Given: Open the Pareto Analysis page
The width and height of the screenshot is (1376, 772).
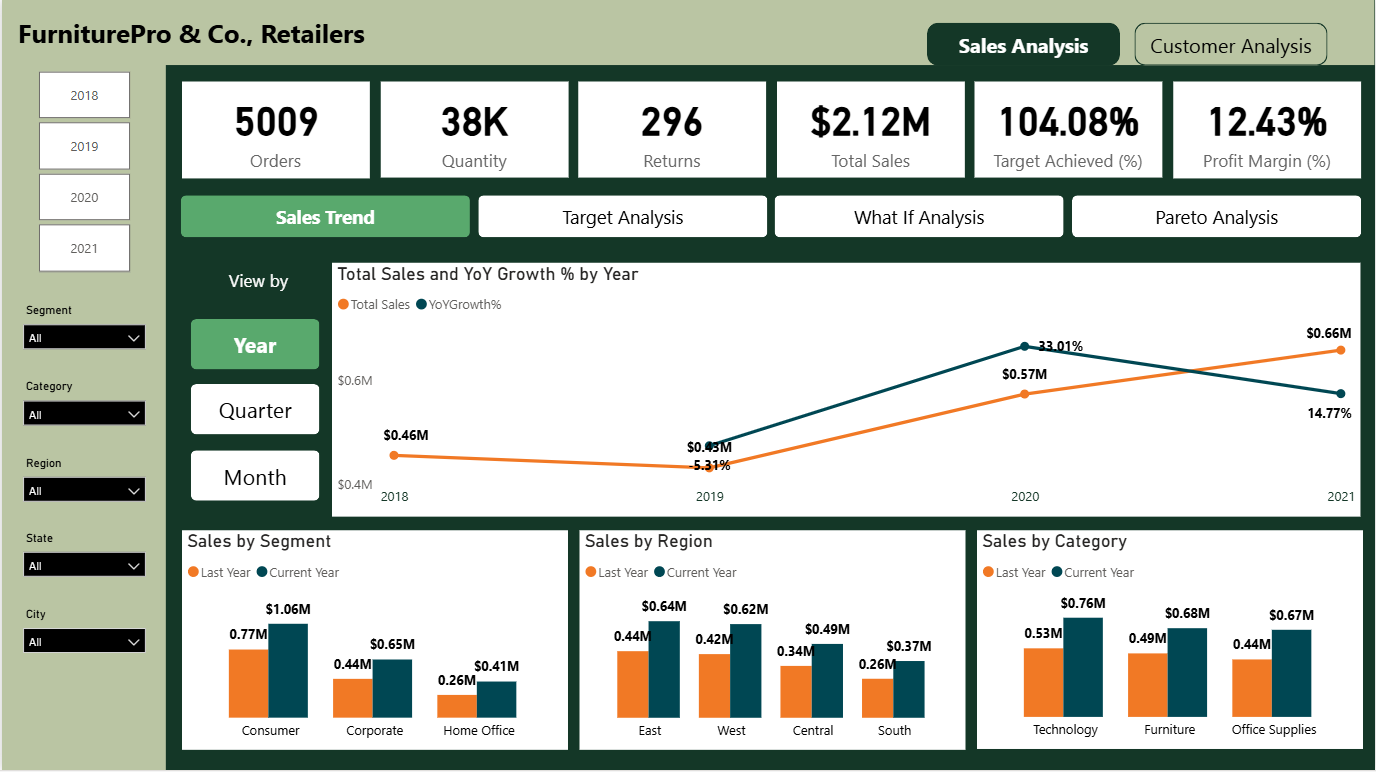Looking at the screenshot, I should [1215, 216].
